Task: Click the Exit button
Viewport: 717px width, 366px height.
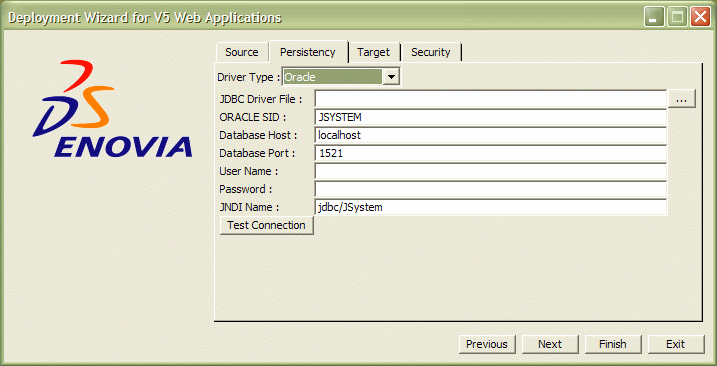Action: 676,344
